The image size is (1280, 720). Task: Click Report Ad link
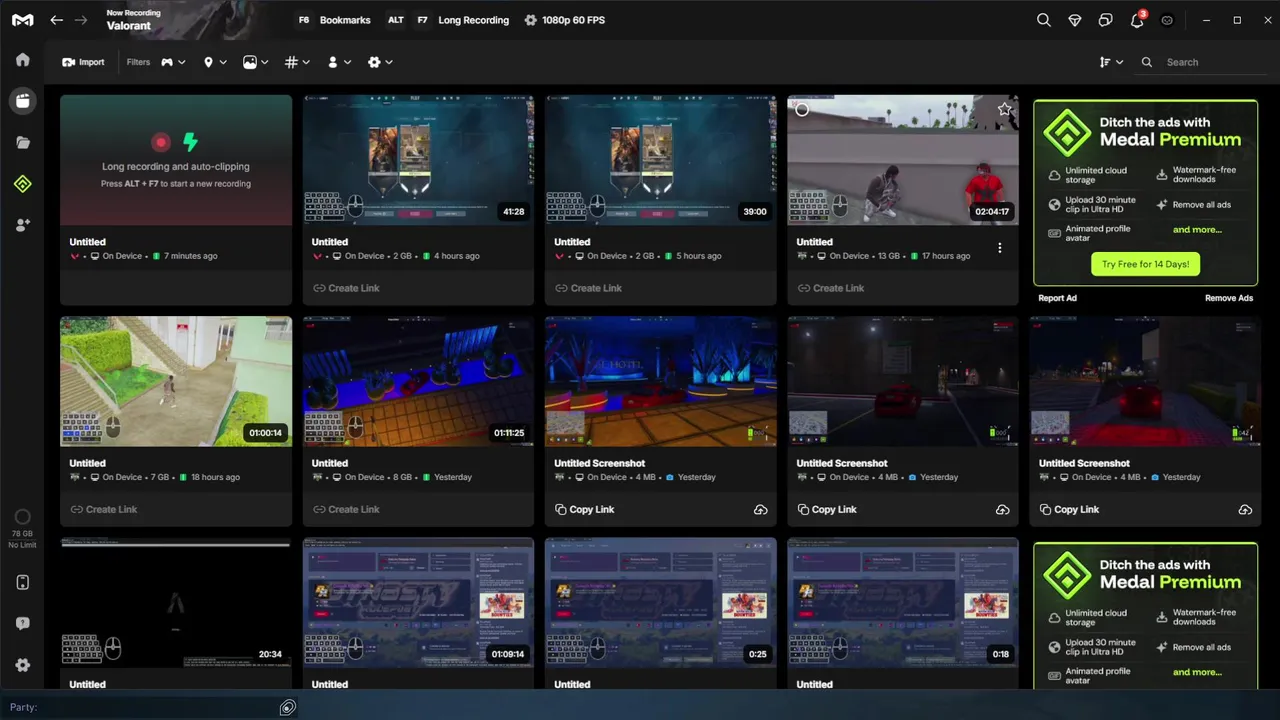(x=1057, y=298)
